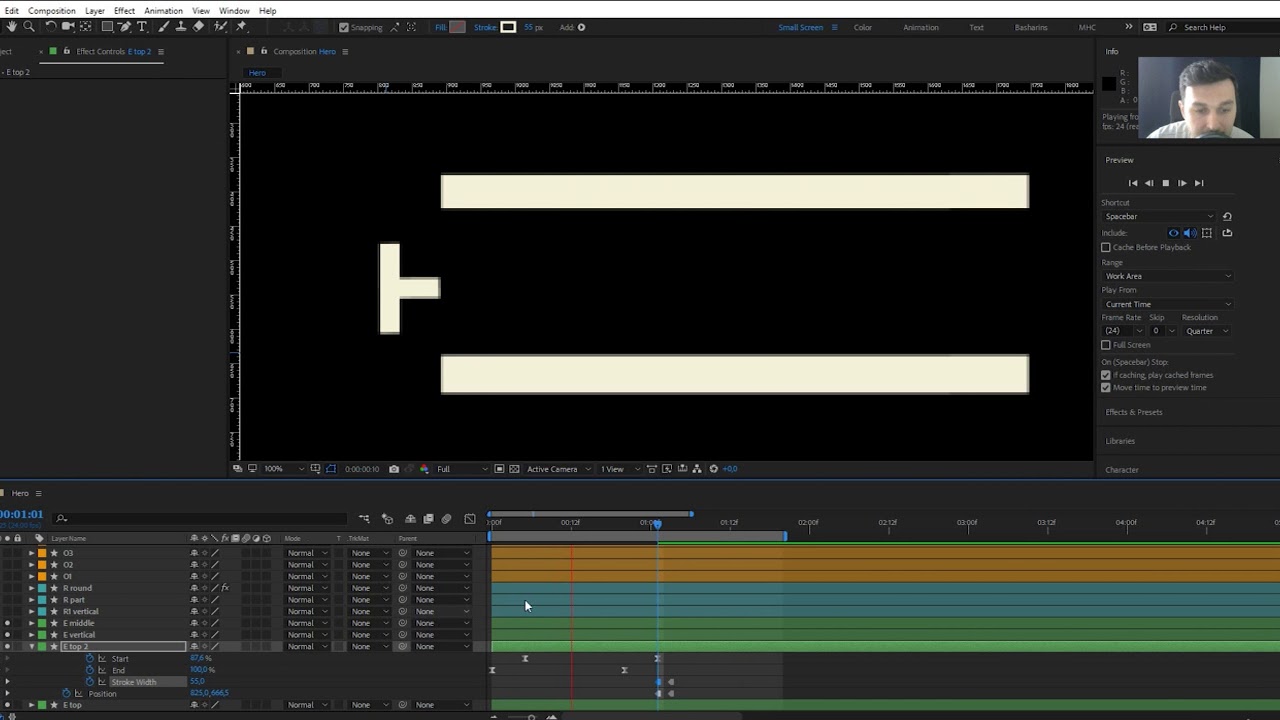Open the Shortcut Spacebar dropdown
This screenshot has width=1280, height=720.
(1160, 216)
